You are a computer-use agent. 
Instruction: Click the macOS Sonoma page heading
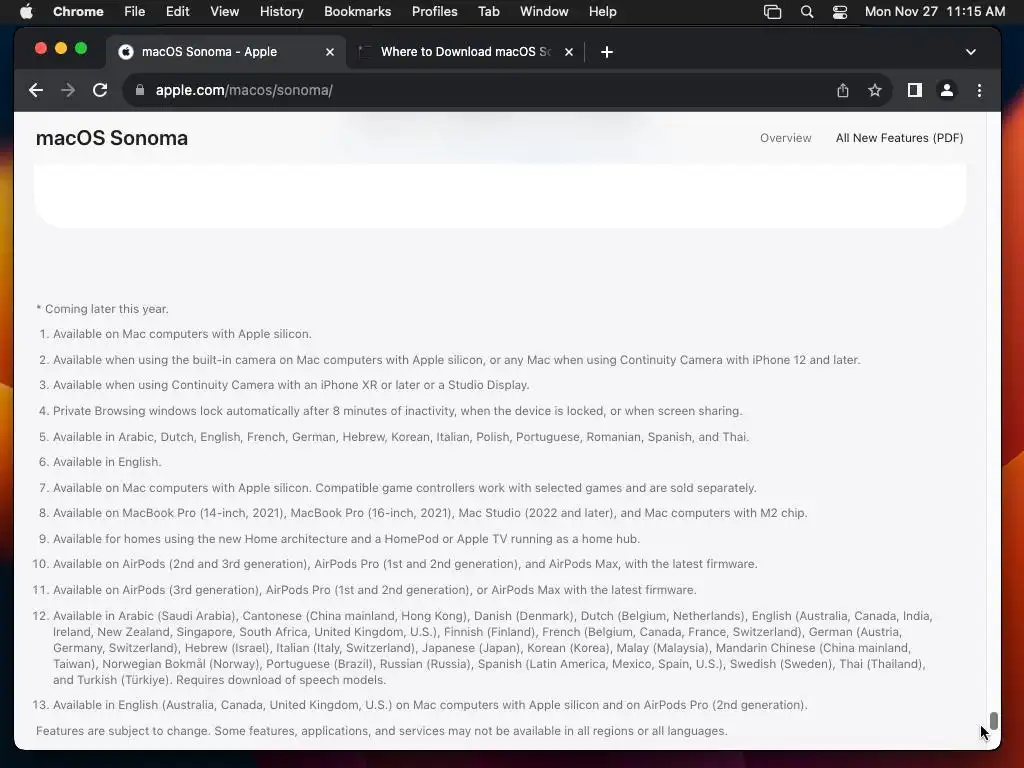click(x=112, y=138)
